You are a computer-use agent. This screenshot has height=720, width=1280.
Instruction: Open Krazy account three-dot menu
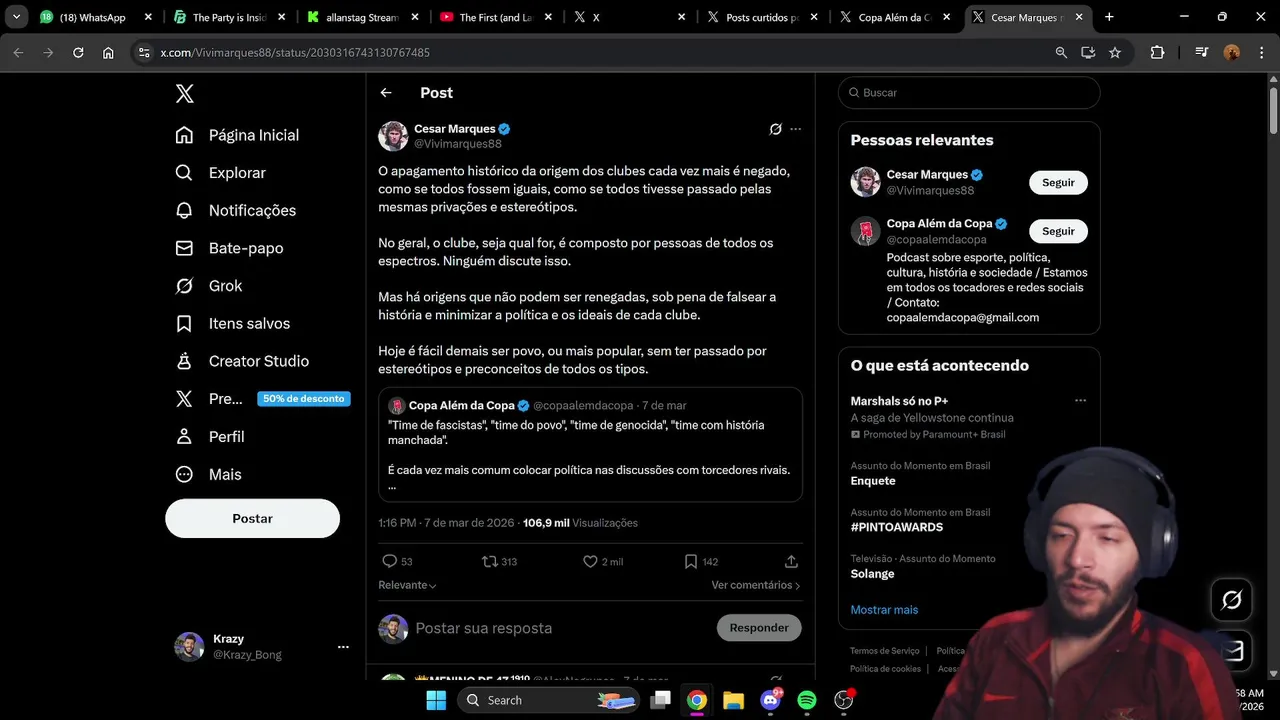click(x=343, y=647)
